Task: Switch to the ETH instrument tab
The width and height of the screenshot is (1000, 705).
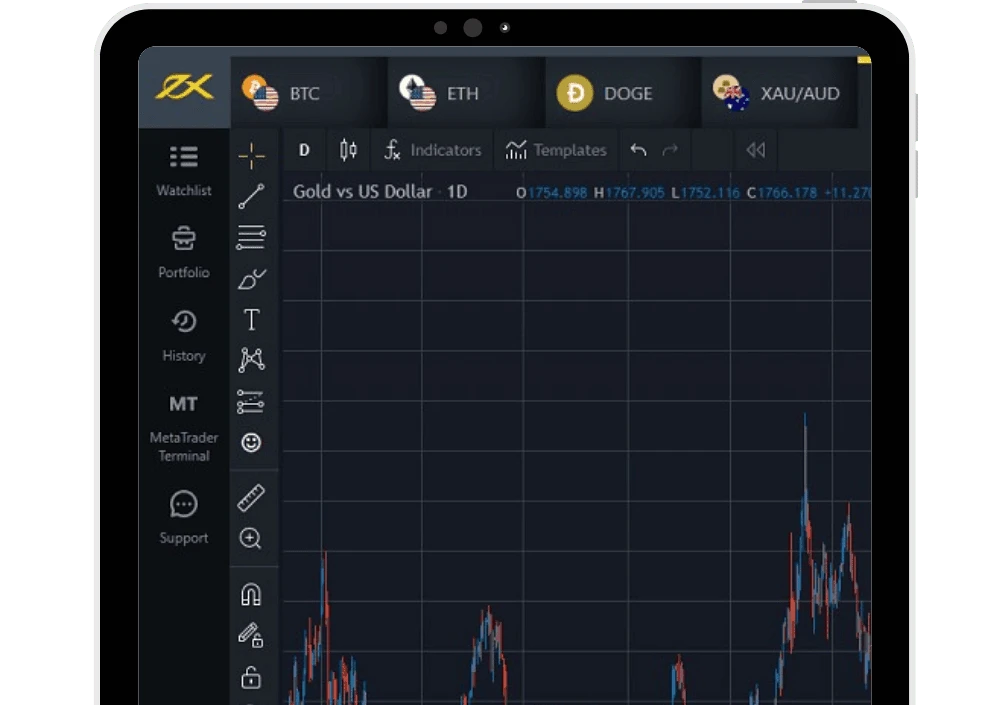Action: (466, 93)
